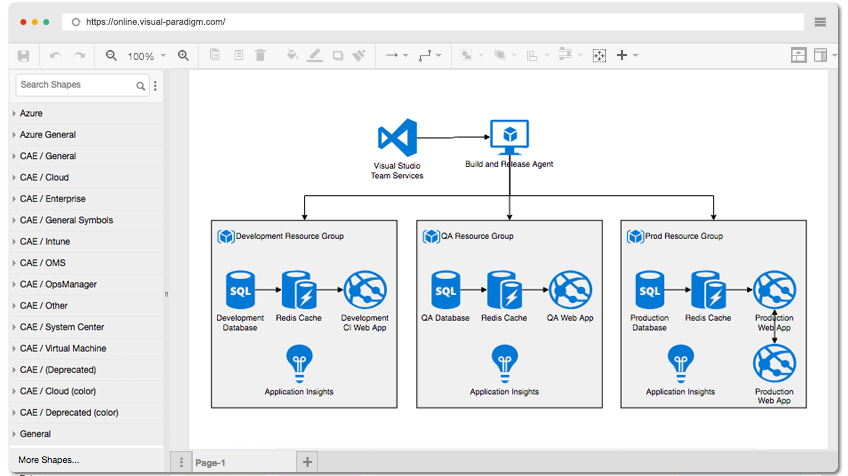
Task: Open the connection arrow style dropdown
Action: point(396,55)
